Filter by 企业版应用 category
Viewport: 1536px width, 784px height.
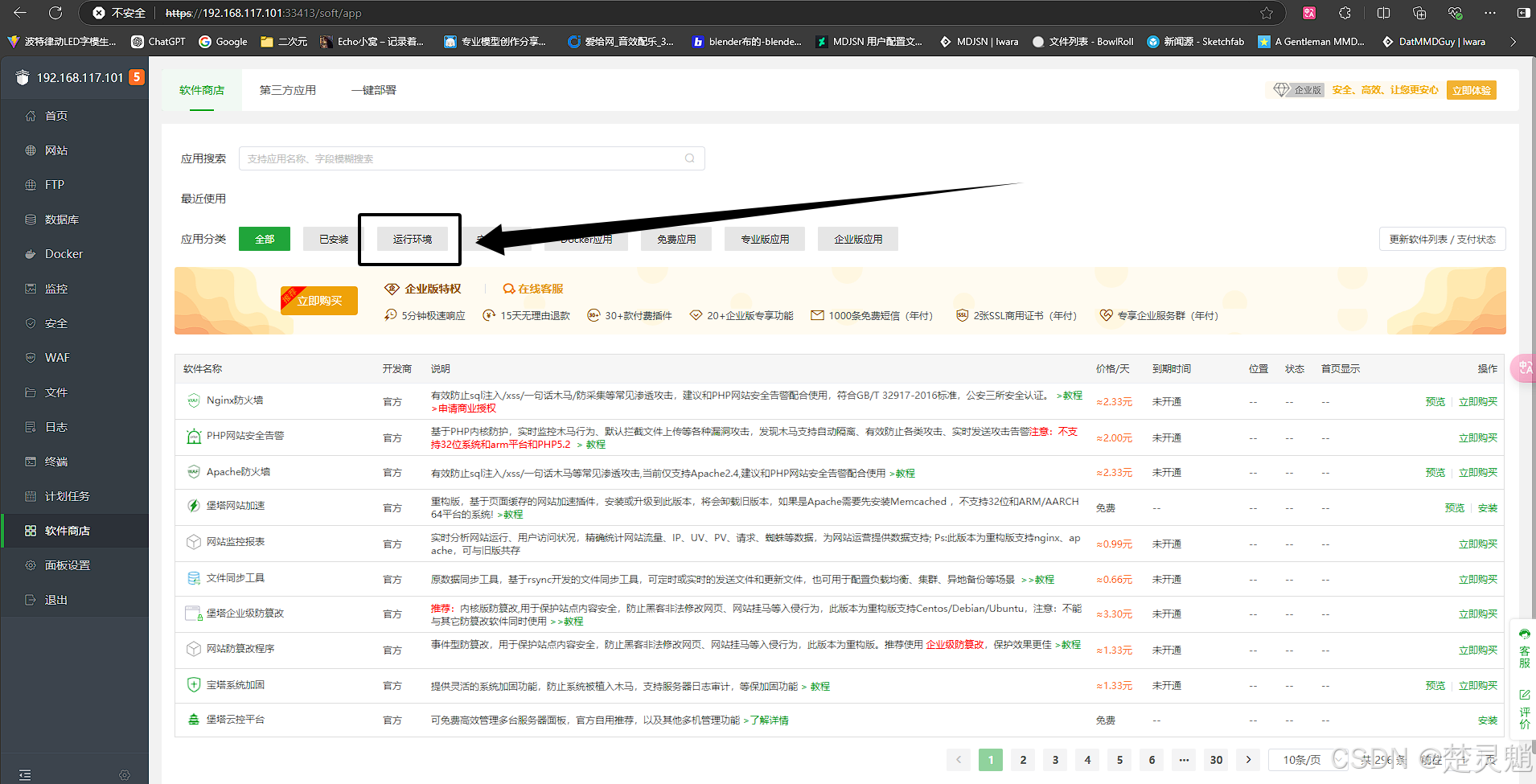coord(858,239)
